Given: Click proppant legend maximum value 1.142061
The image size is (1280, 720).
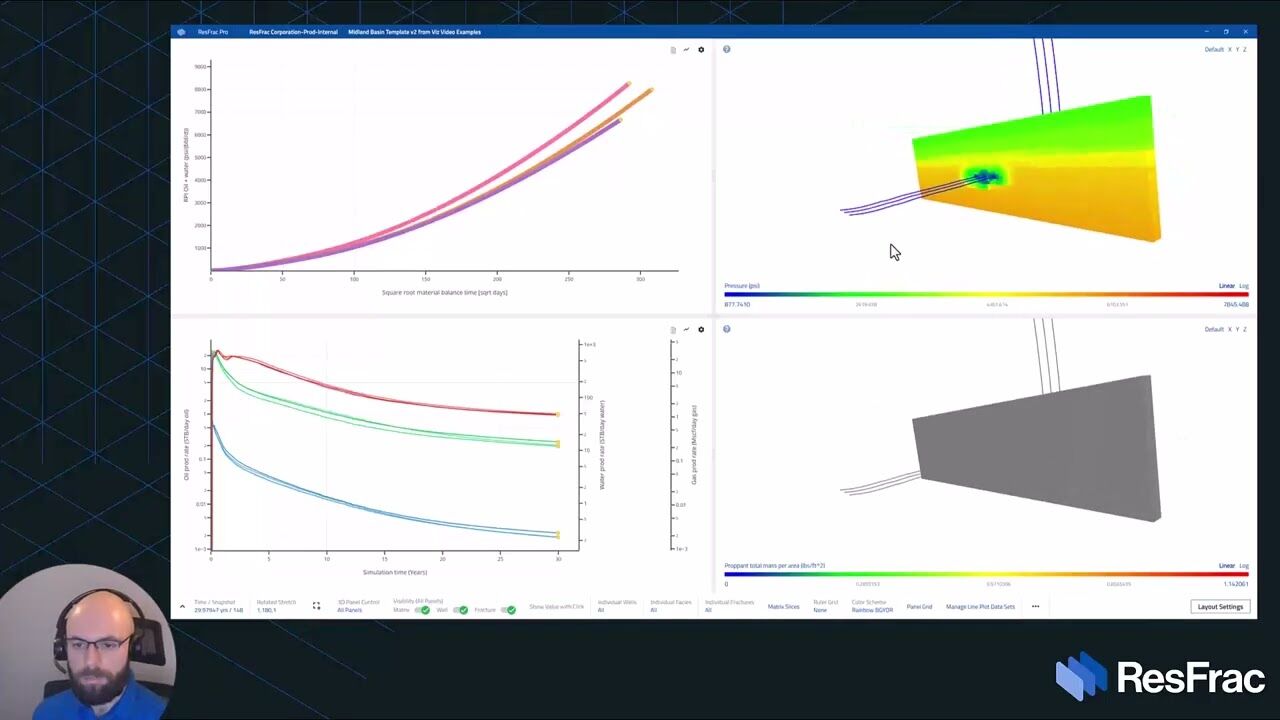Looking at the screenshot, I should point(1236,584).
